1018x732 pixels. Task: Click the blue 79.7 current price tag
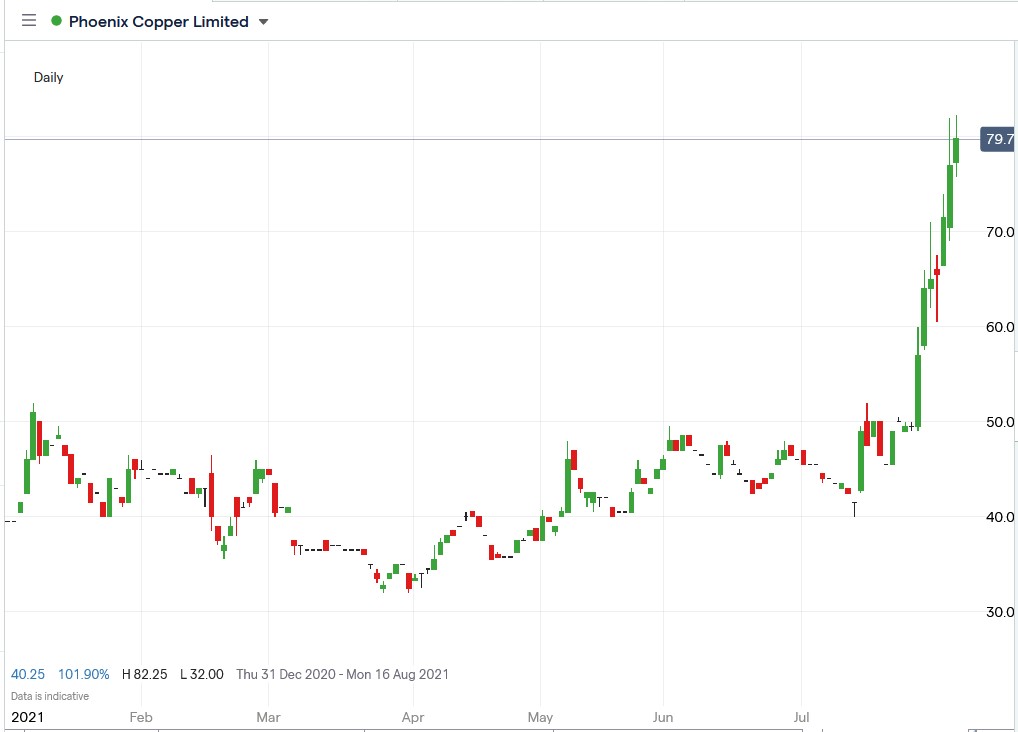tap(996, 140)
